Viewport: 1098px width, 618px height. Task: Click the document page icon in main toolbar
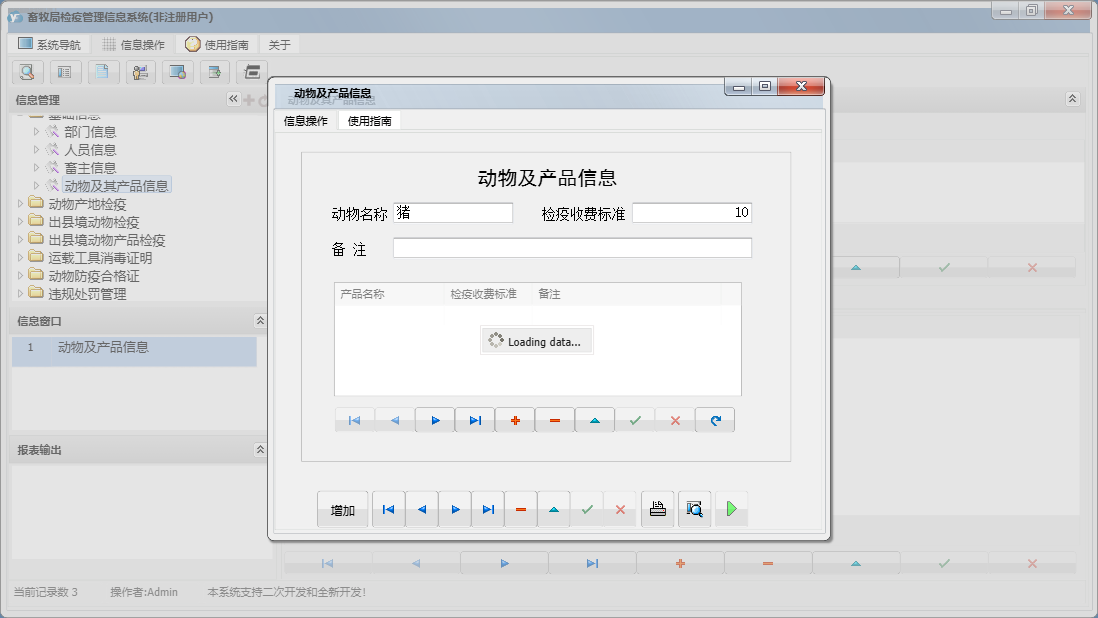click(102, 72)
